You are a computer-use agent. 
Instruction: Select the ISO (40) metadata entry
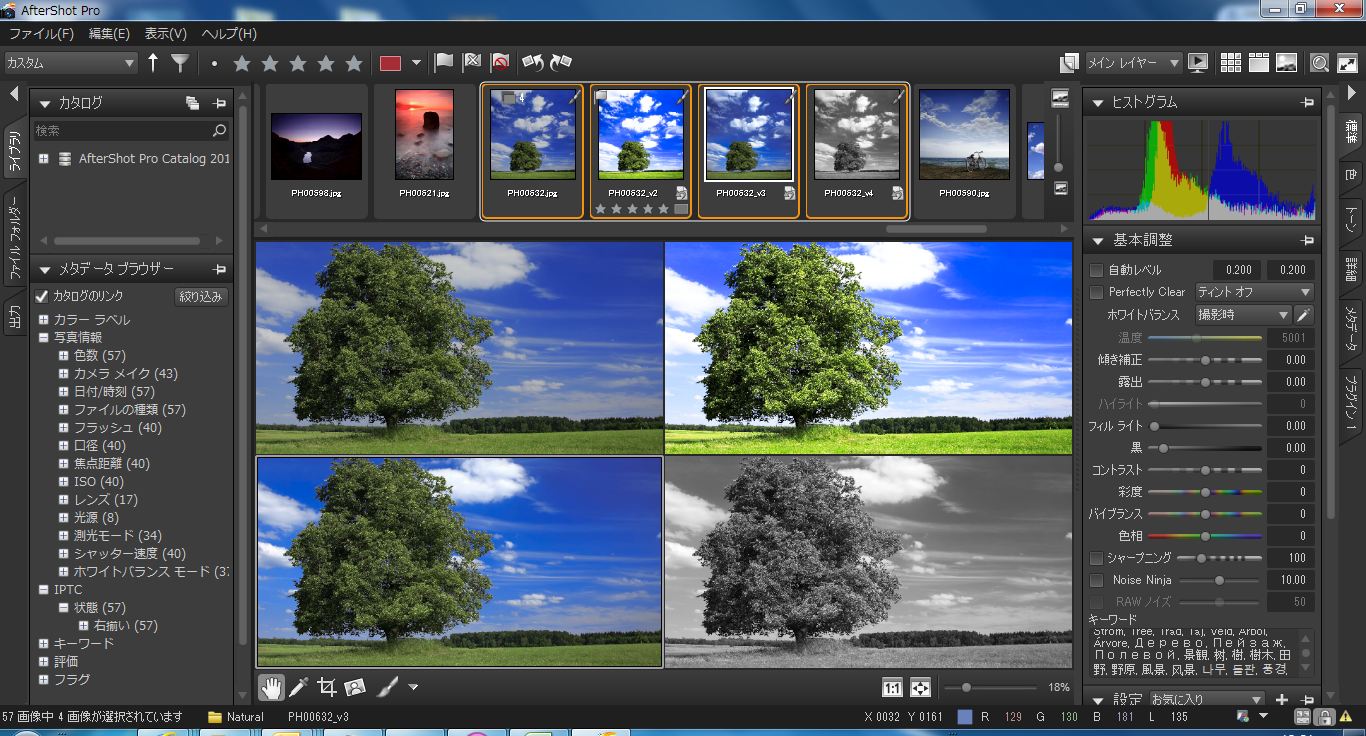point(99,482)
